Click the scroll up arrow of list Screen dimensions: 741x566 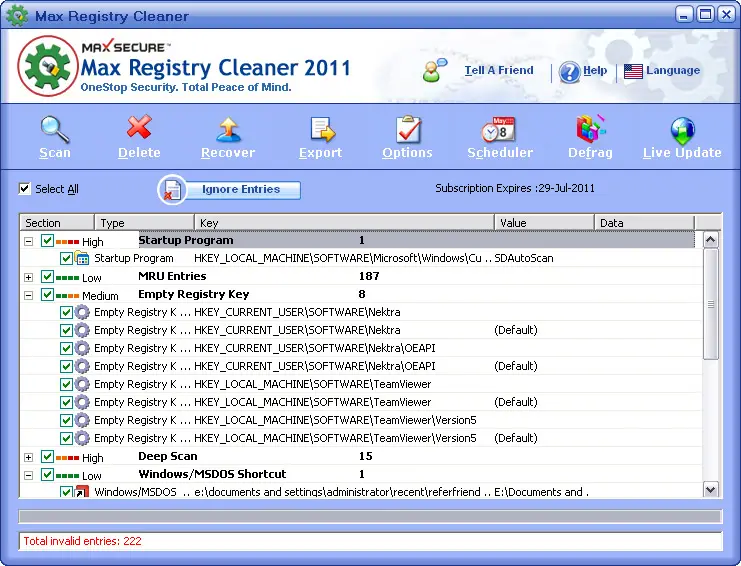pos(710,240)
